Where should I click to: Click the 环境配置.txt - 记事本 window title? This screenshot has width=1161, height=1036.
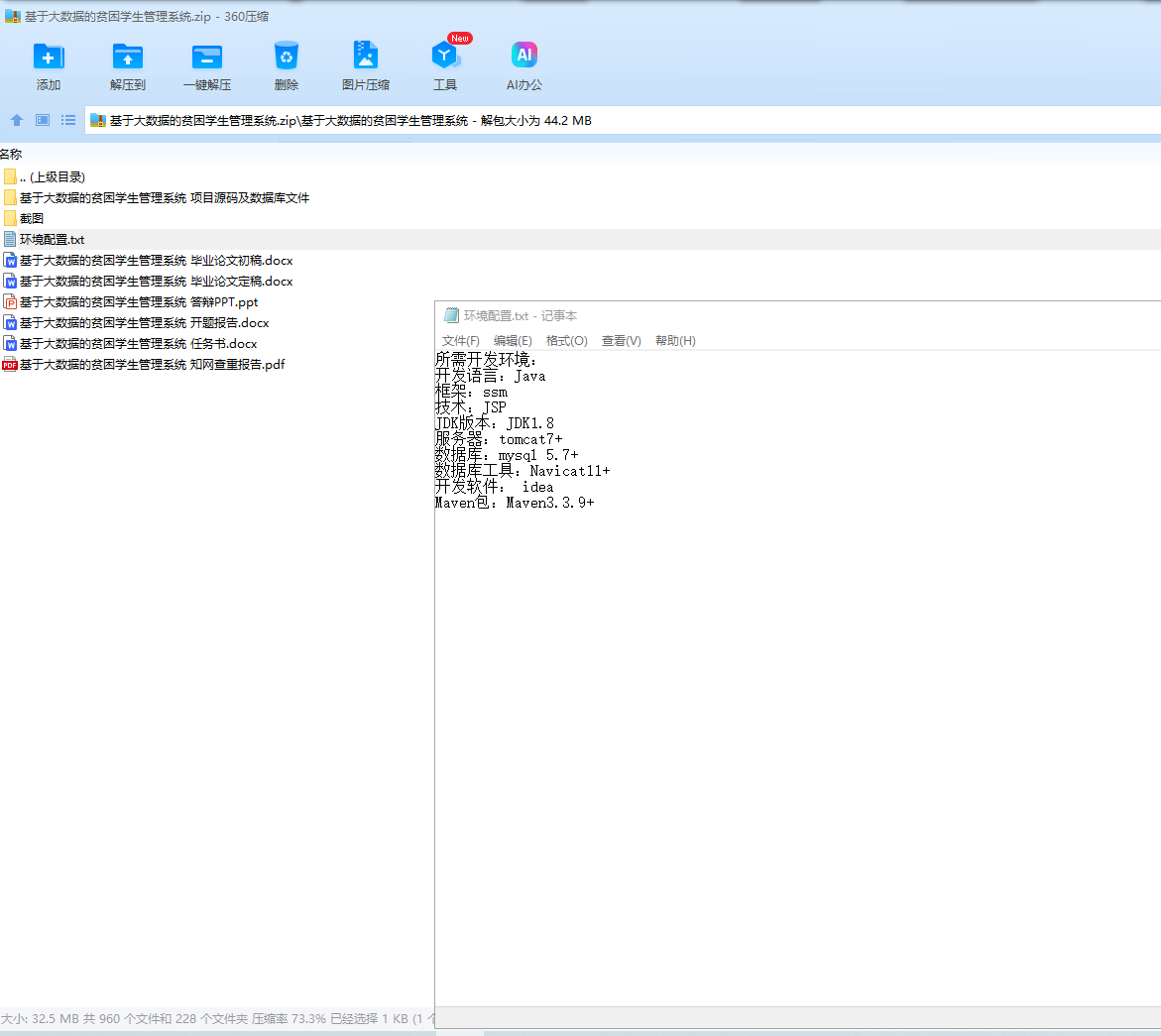pos(521,316)
